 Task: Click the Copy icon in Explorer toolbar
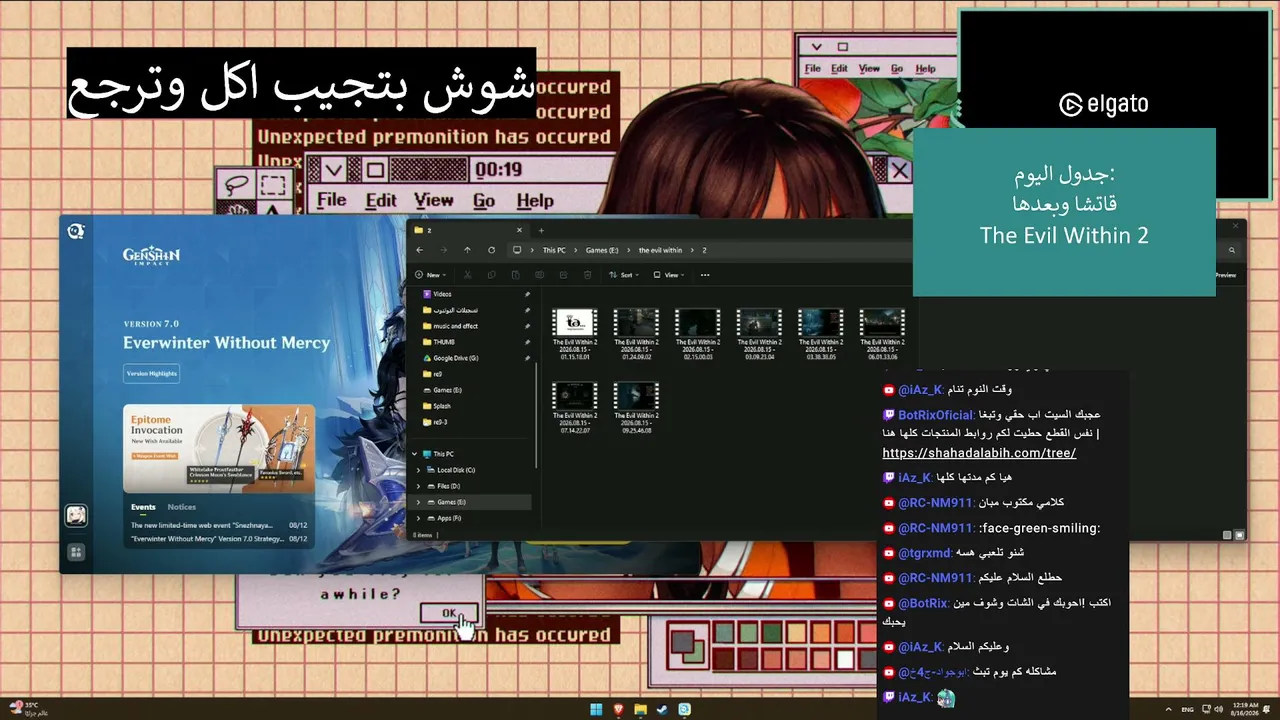pyautogui.click(x=491, y=275)
